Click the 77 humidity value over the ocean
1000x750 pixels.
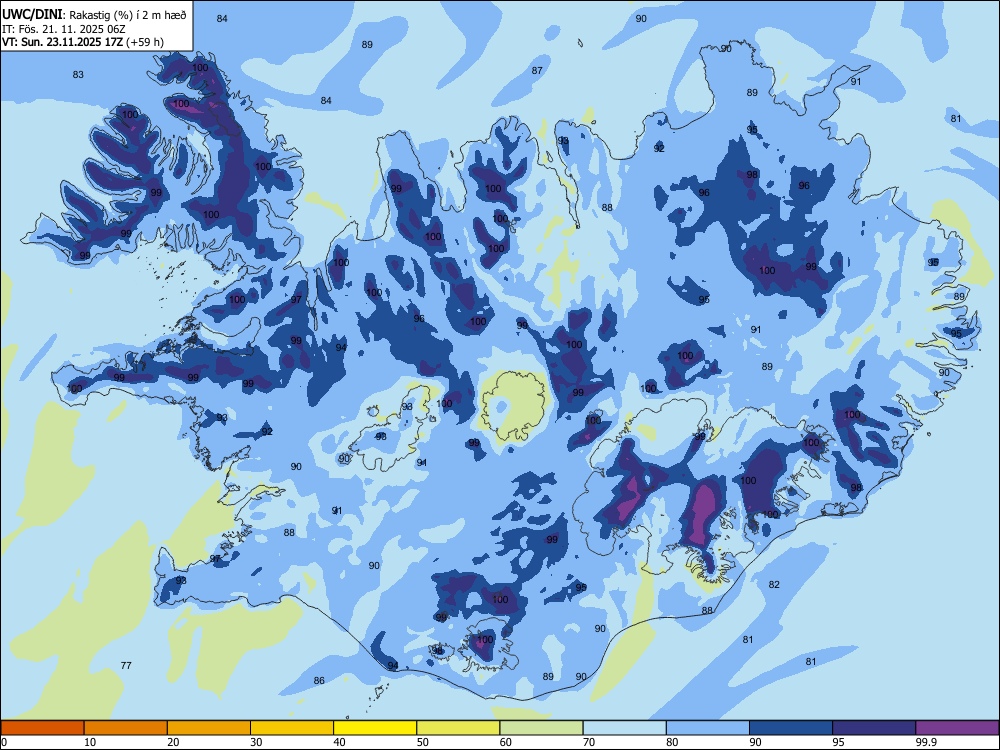coord(126,666)
